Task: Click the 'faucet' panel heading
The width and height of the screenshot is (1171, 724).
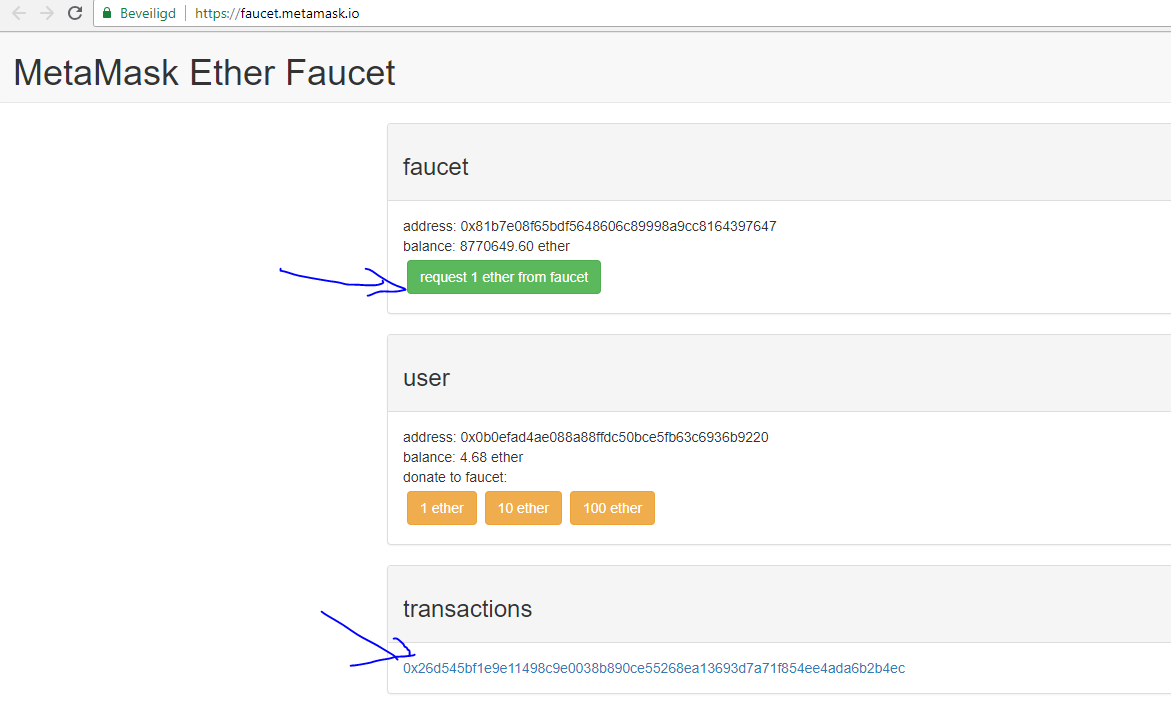Action: point(435,167)
